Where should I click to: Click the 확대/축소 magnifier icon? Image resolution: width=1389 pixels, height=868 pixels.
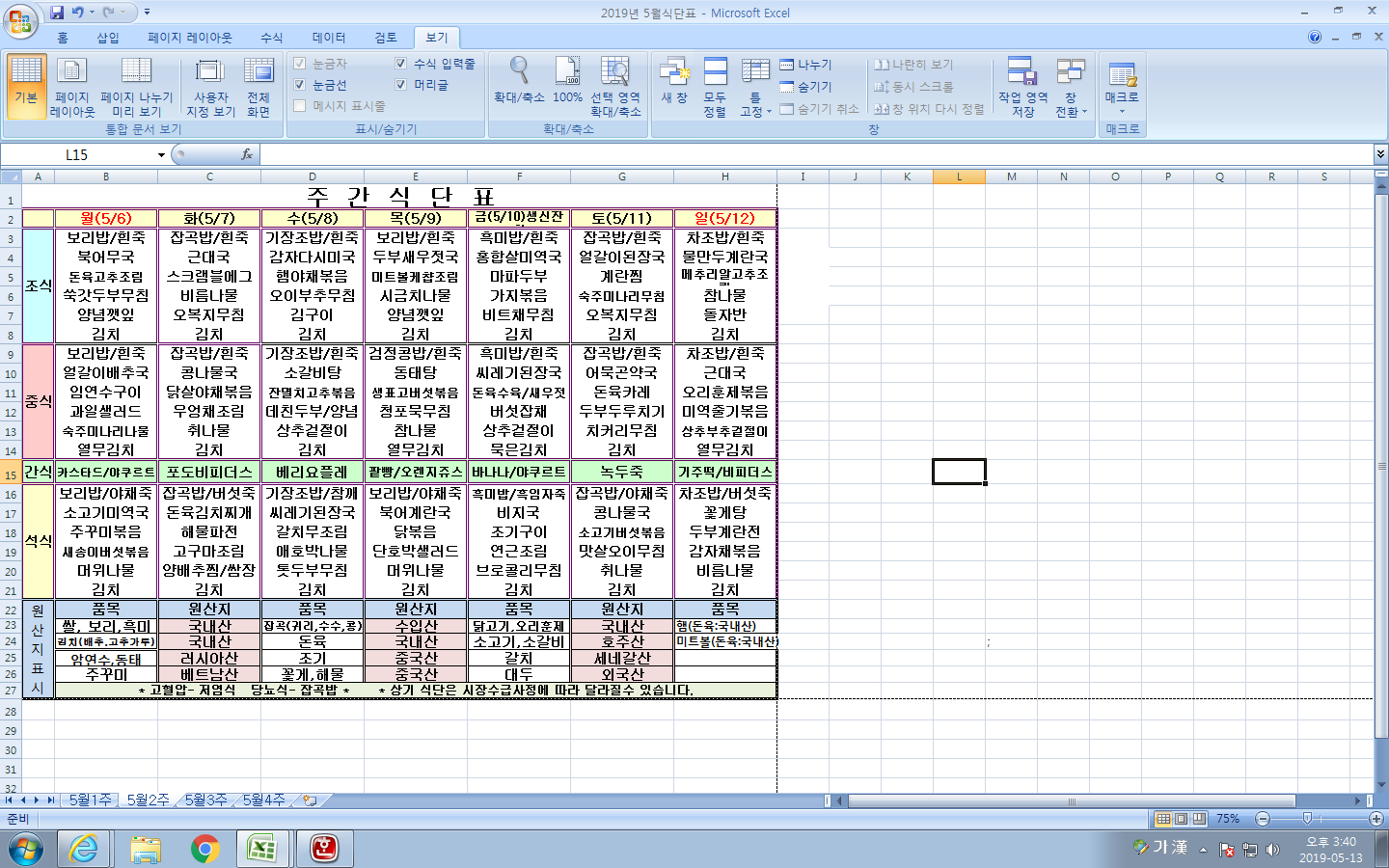[519, 81]
